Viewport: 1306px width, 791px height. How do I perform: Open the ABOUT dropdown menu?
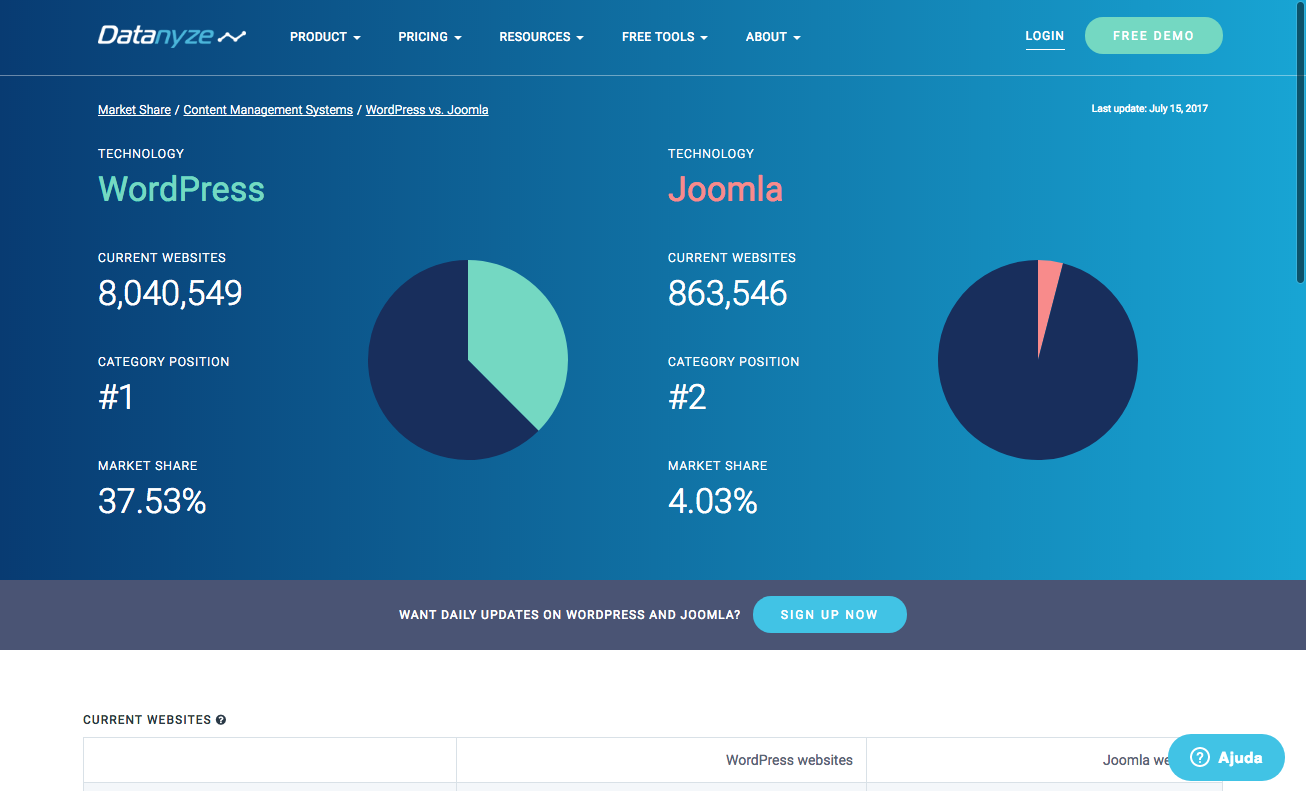(x=773, y=37)
